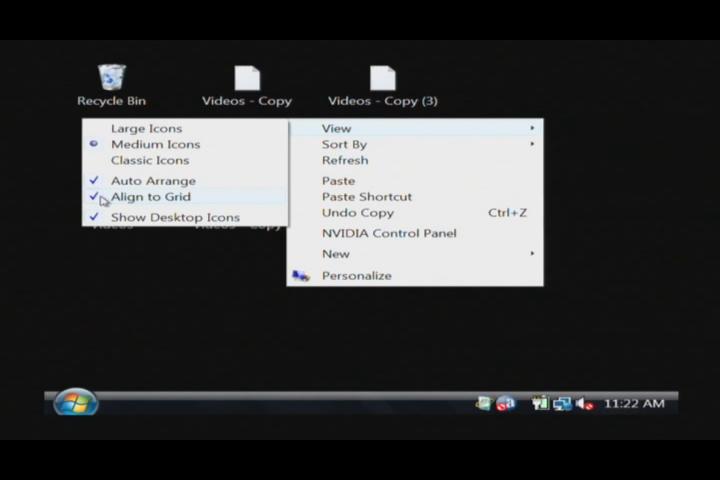Click the Personalize icon in context menu
This screenshot has width=720, height=480.
pyautogui.click(x=301, y=276)
